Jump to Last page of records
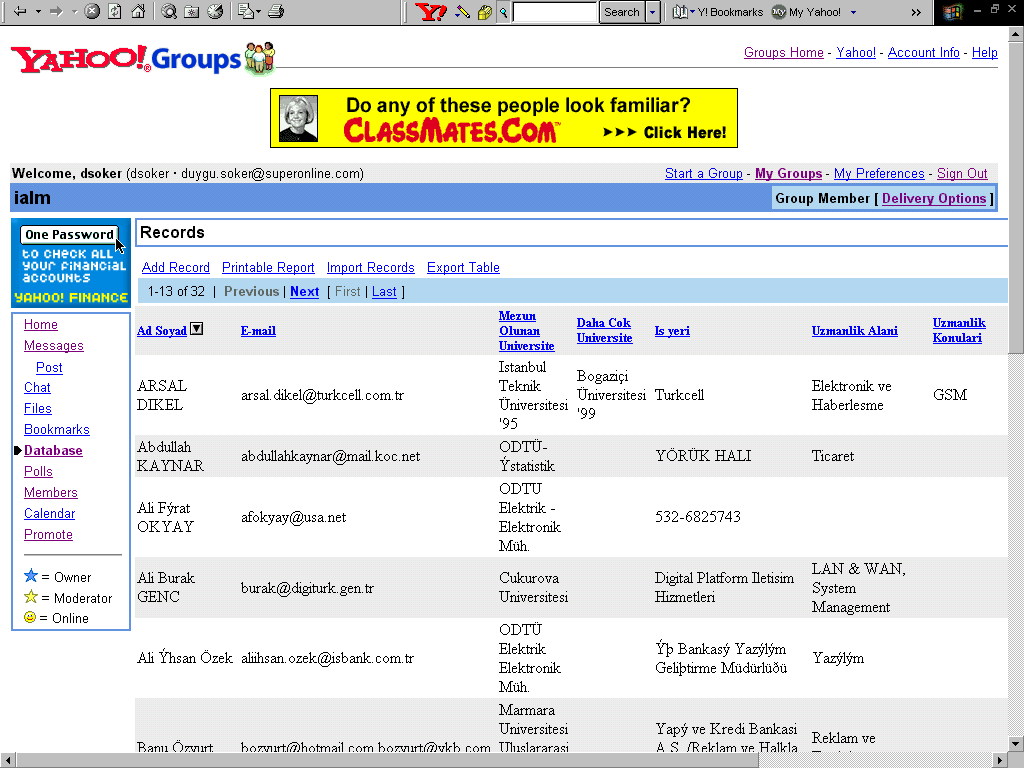This screenshot has height=768, width=1024. [384, 291]
